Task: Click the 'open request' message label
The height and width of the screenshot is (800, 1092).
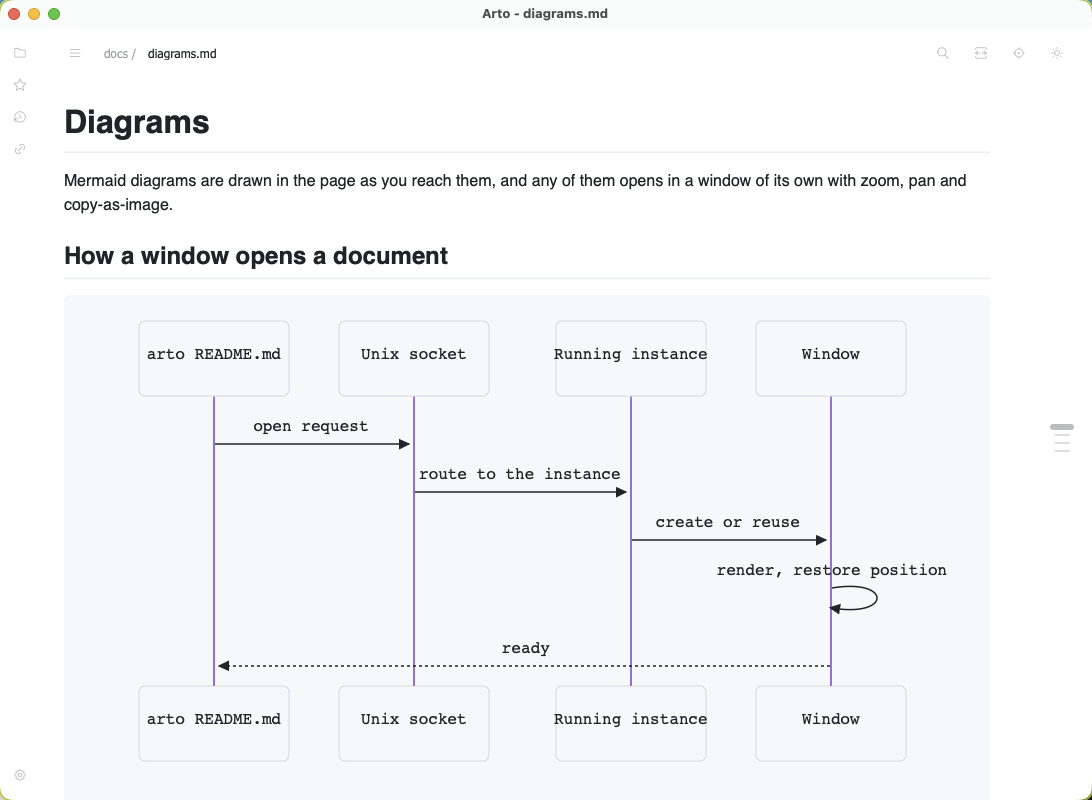Action: click(x=311, y=426)
